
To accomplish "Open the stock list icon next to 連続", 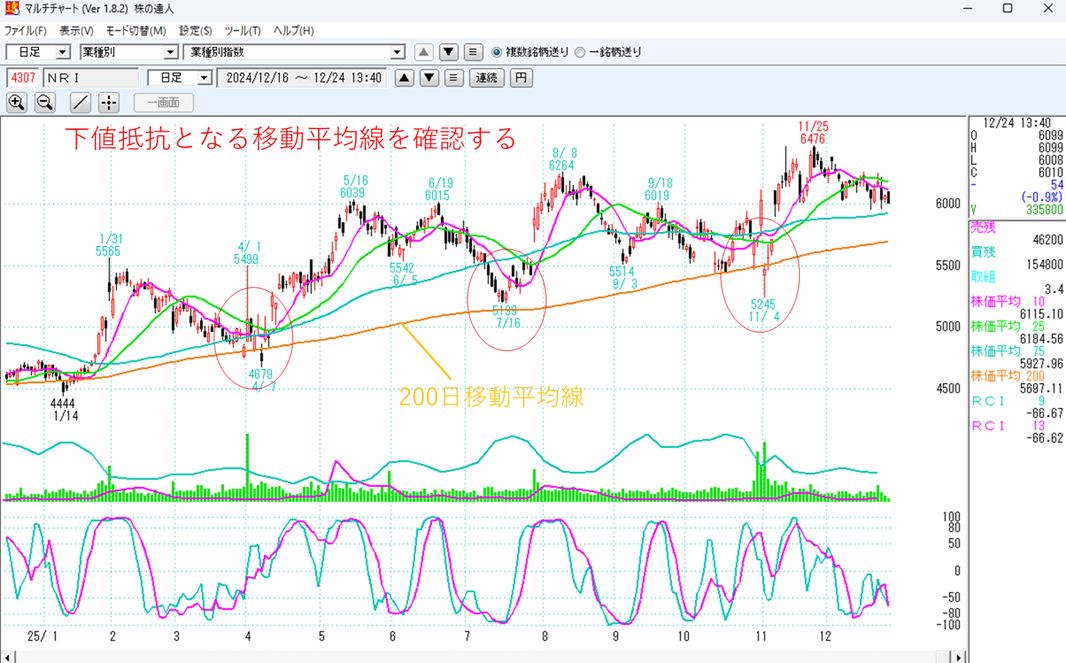I will 453,78.
